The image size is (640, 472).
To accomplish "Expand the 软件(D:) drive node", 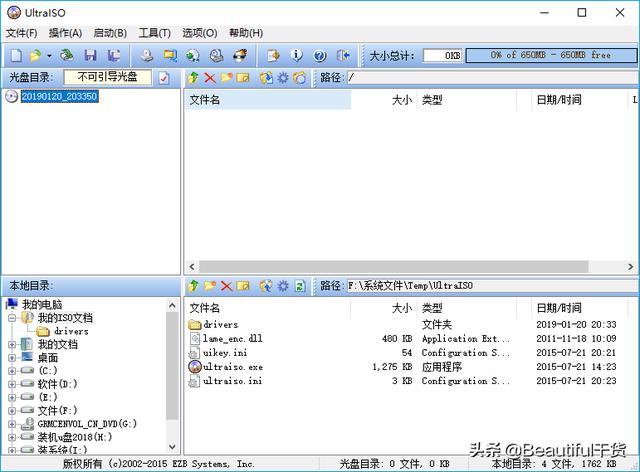I will pos(12,384).
